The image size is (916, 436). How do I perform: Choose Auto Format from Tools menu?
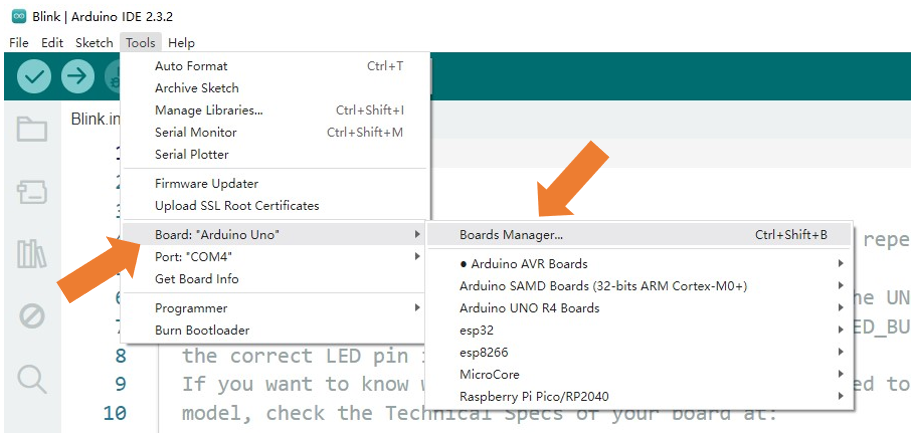(x=275, y=66)
